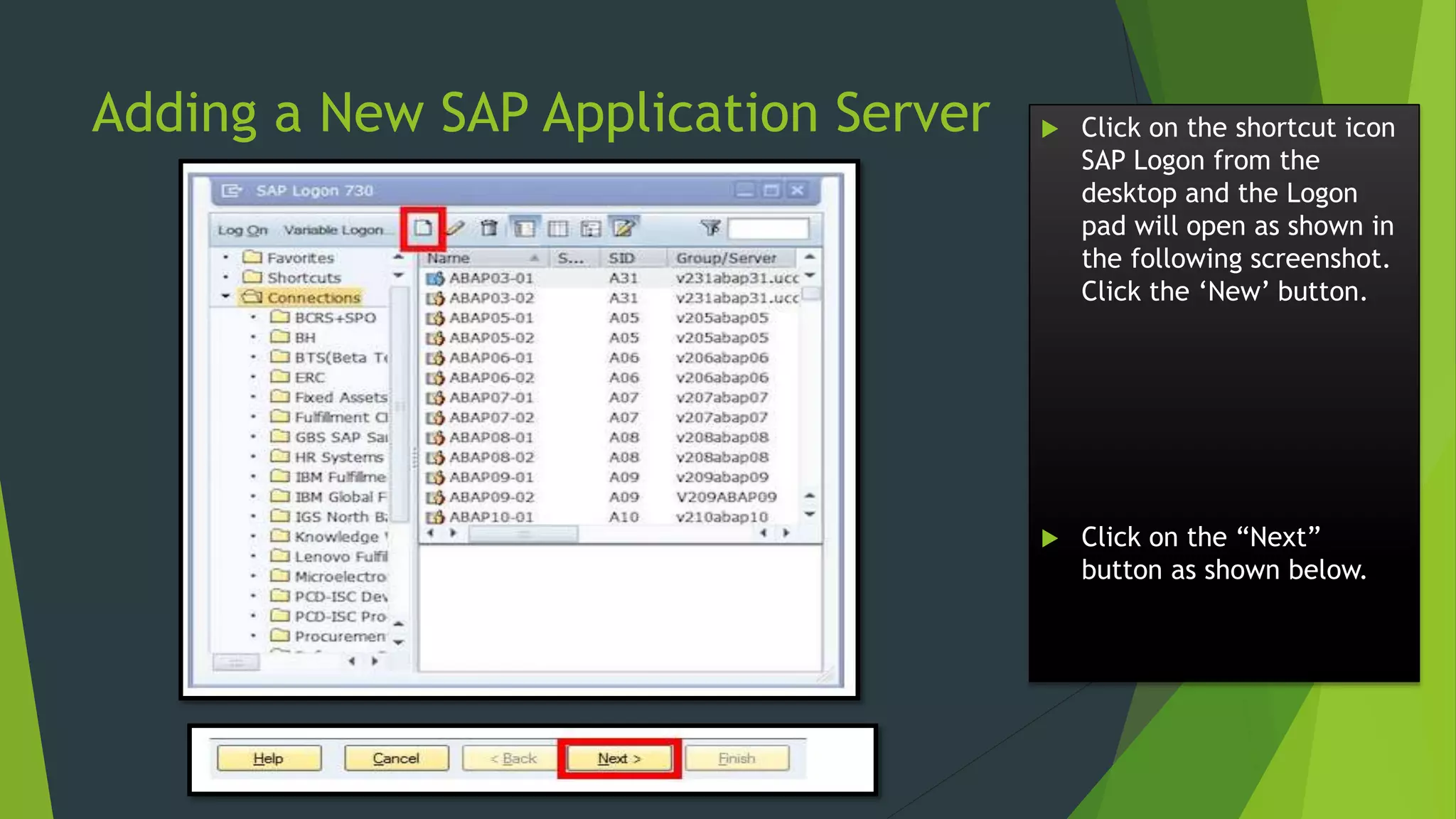Click the Log On menu item

tap(242, 230)
